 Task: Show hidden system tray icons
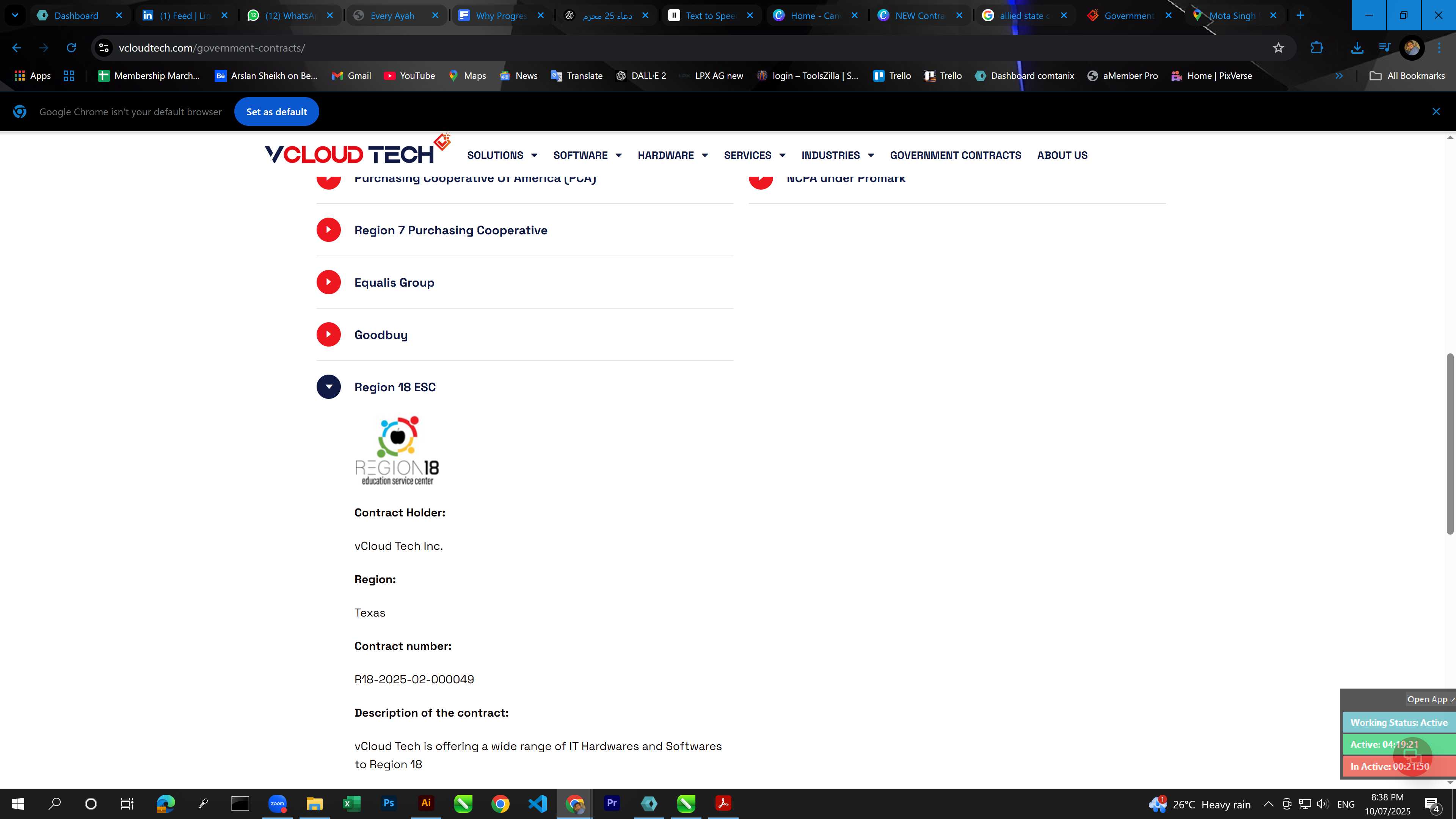(1268, 804)
